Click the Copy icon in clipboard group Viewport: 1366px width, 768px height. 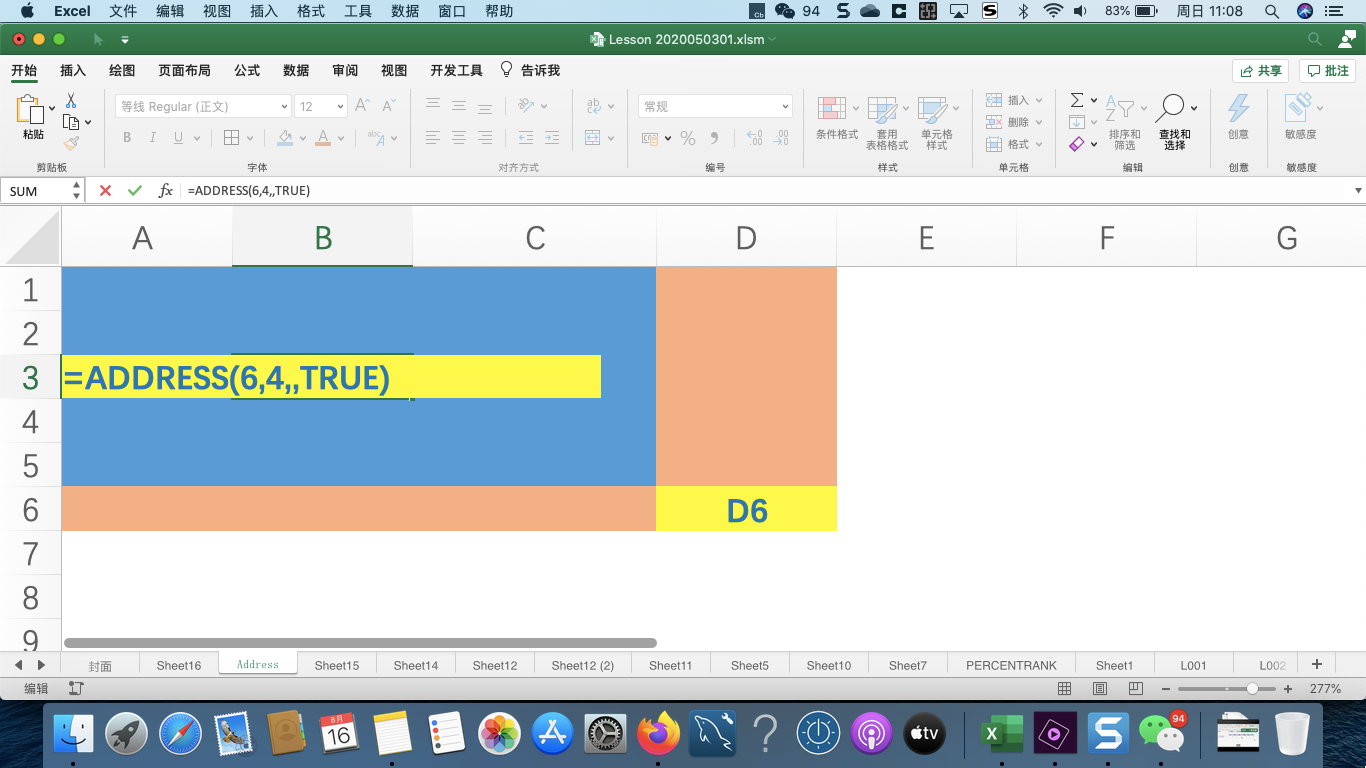pos(71,122)
